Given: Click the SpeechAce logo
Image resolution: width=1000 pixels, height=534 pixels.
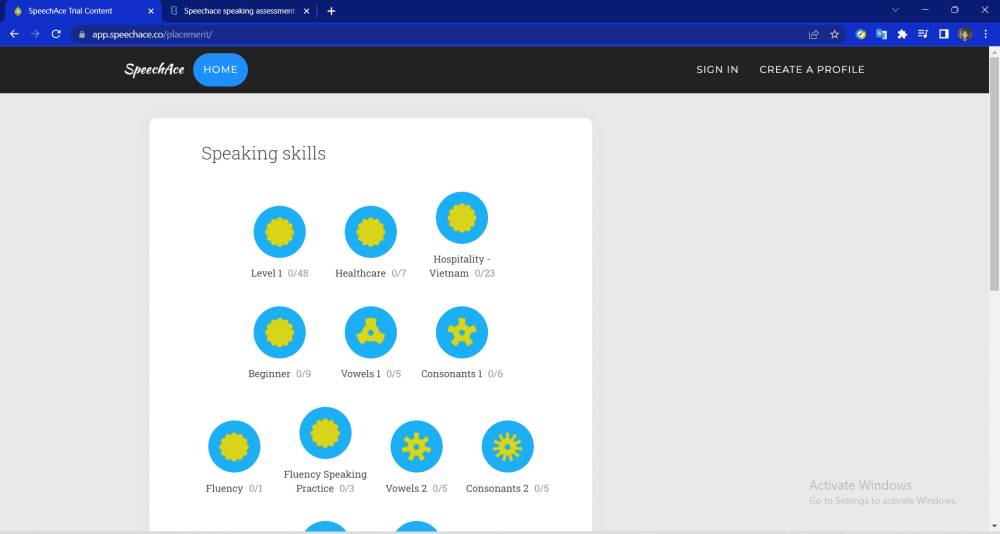Looking at the screenshot, I should coord(154,70).
